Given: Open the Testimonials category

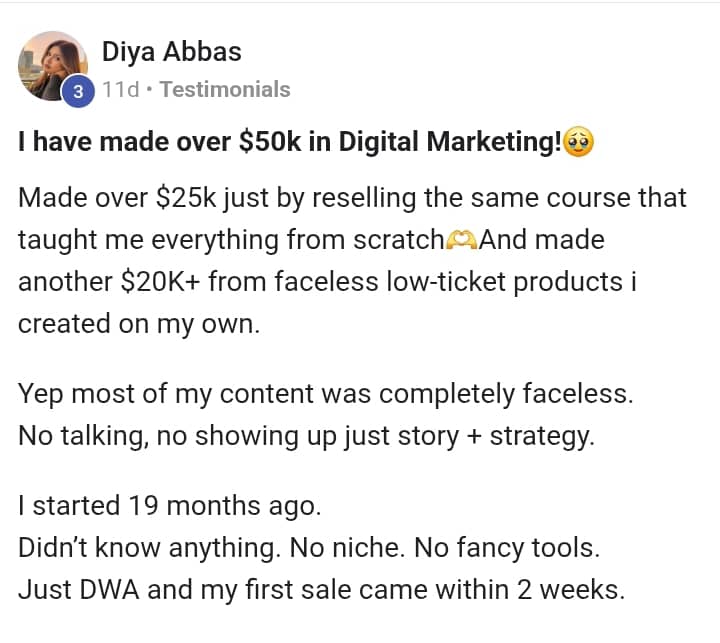Looking at the screenshot, I should tap(225, 90).
